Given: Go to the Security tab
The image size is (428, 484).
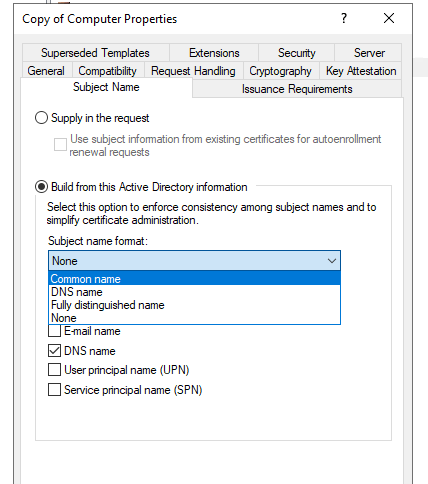Looking at the screenshot, I should [x=297, y=53].
